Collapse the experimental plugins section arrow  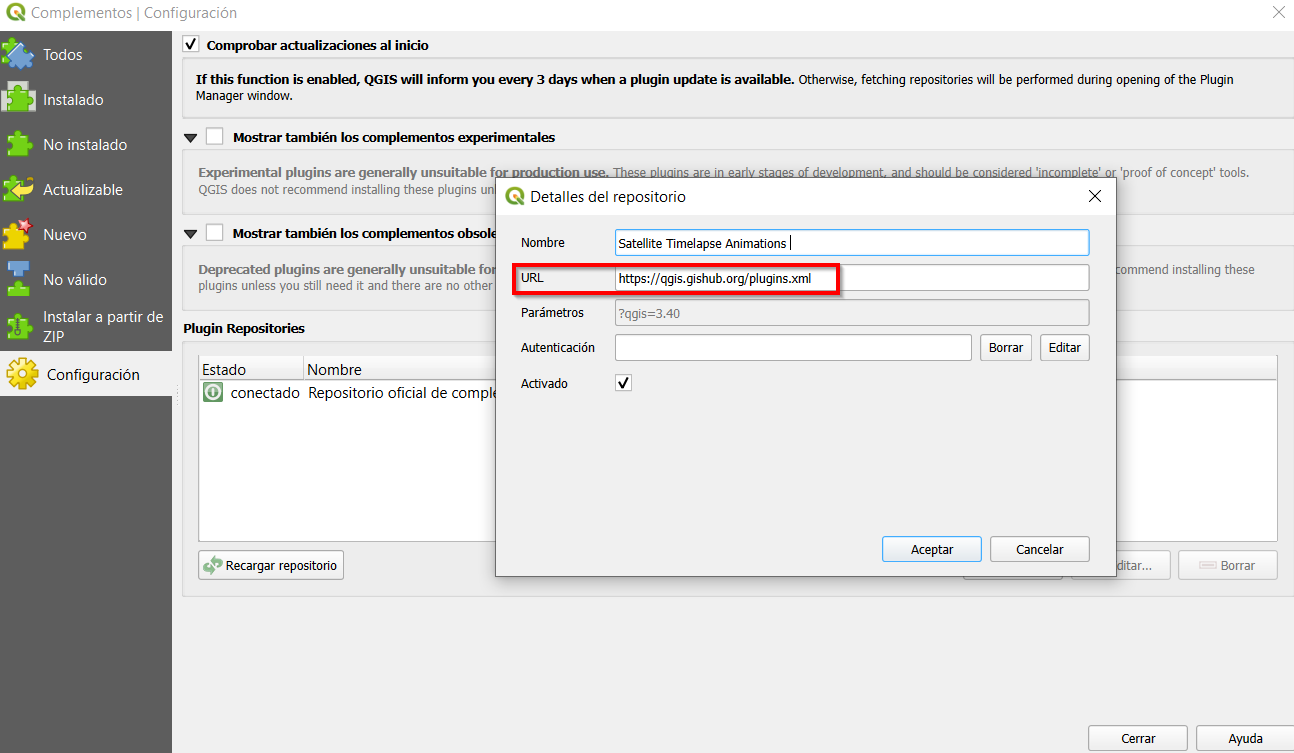point(191,138)
